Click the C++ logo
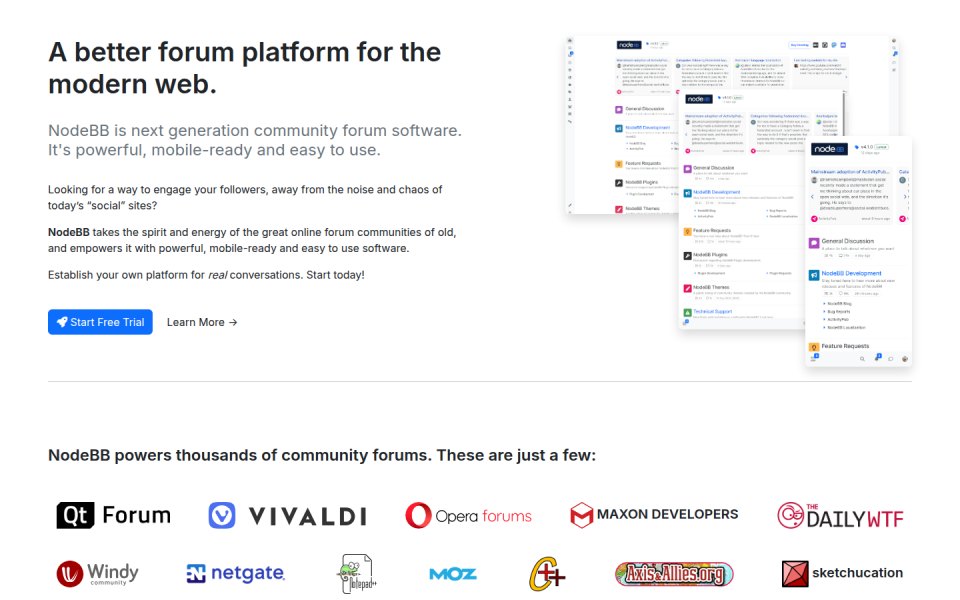The width and height of the screenshot is (960, 600). pos(547,574)
